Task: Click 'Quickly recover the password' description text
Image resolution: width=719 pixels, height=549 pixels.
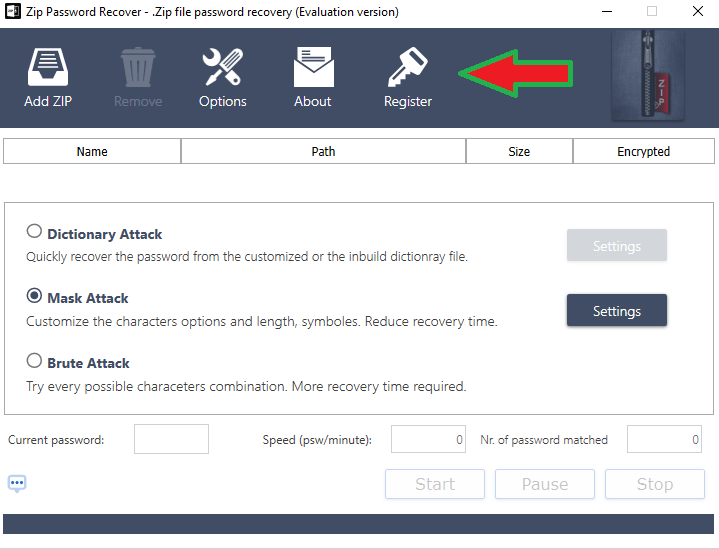Action: tap(247, 256)
